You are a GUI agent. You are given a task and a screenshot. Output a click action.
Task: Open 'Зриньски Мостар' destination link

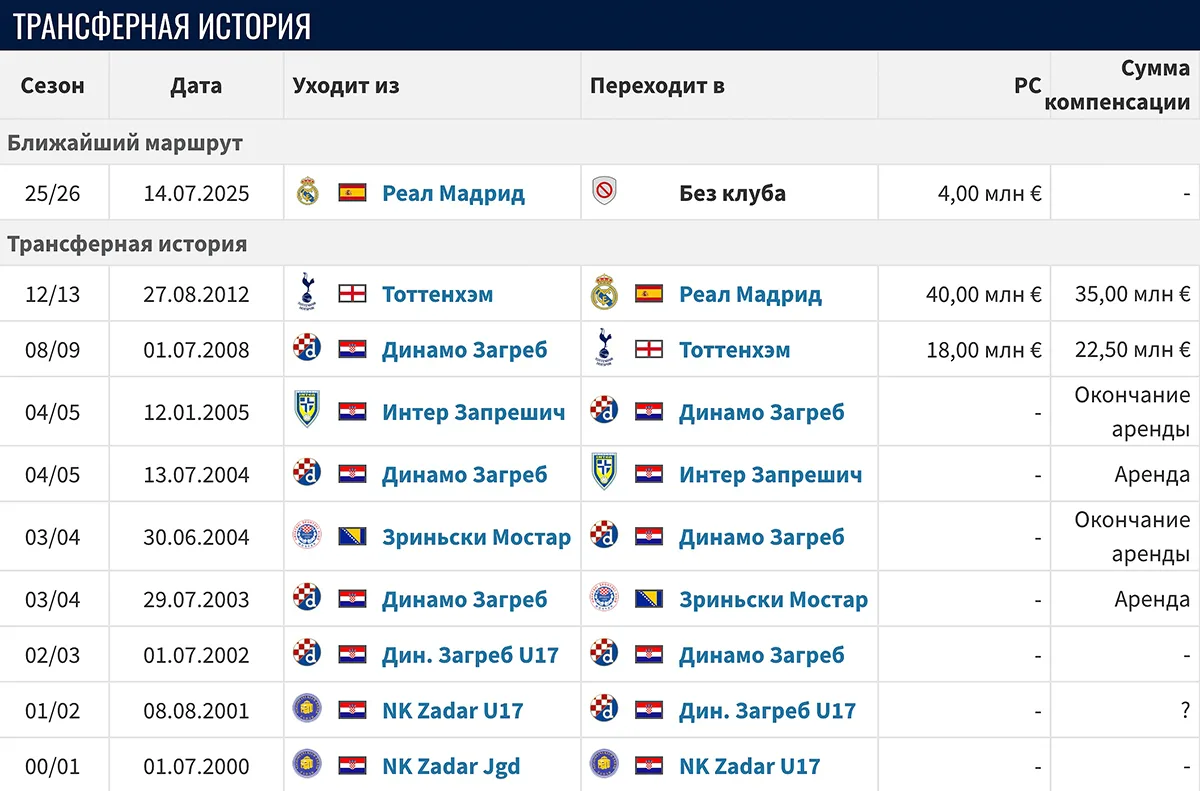point(773,600)
